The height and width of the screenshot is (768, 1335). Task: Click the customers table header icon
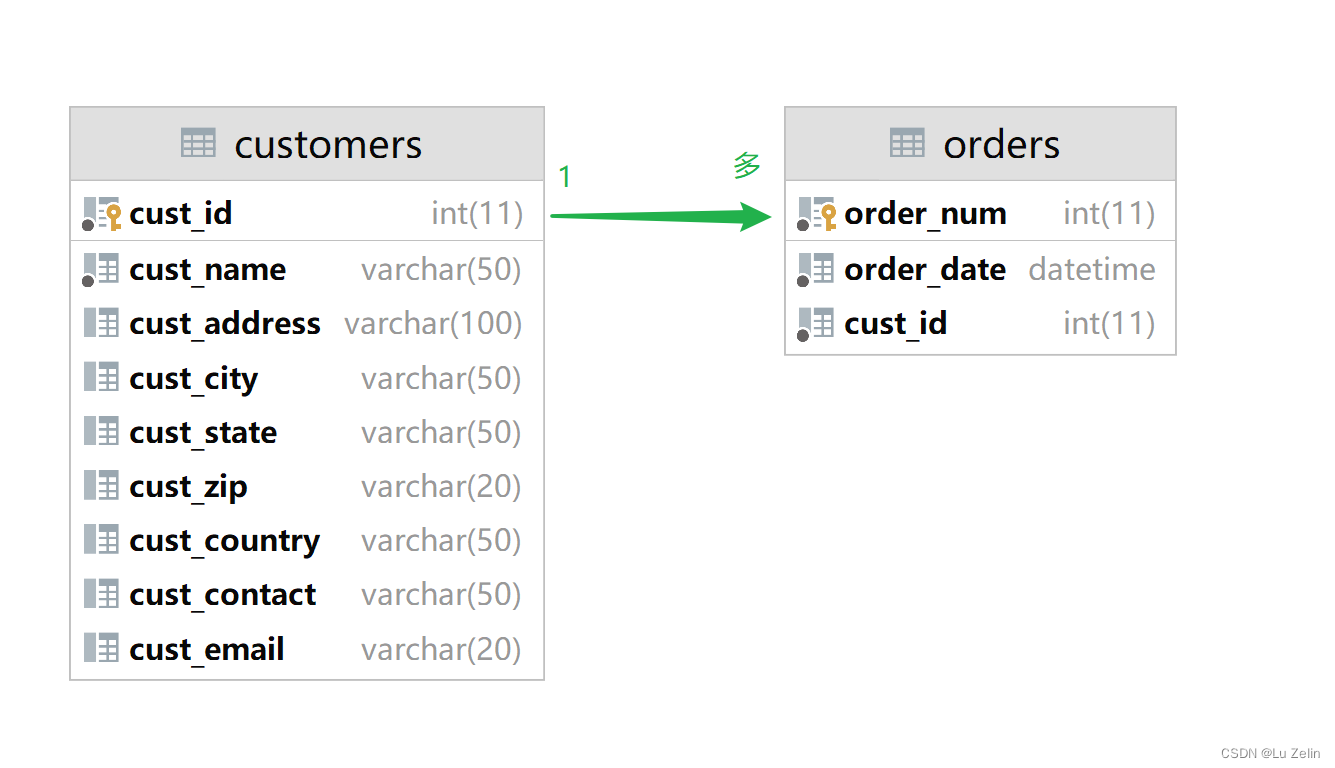pos(198,143)
